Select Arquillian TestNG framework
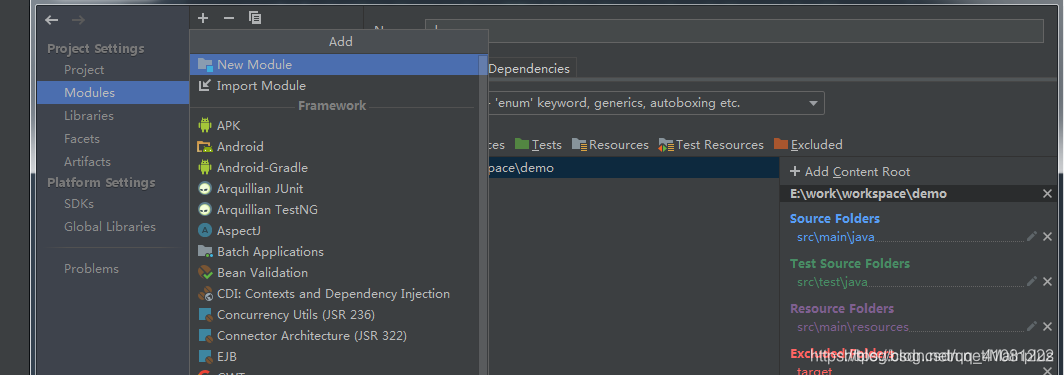The width and height of the screenshot is (1064, 375). [x=335, y=210]
